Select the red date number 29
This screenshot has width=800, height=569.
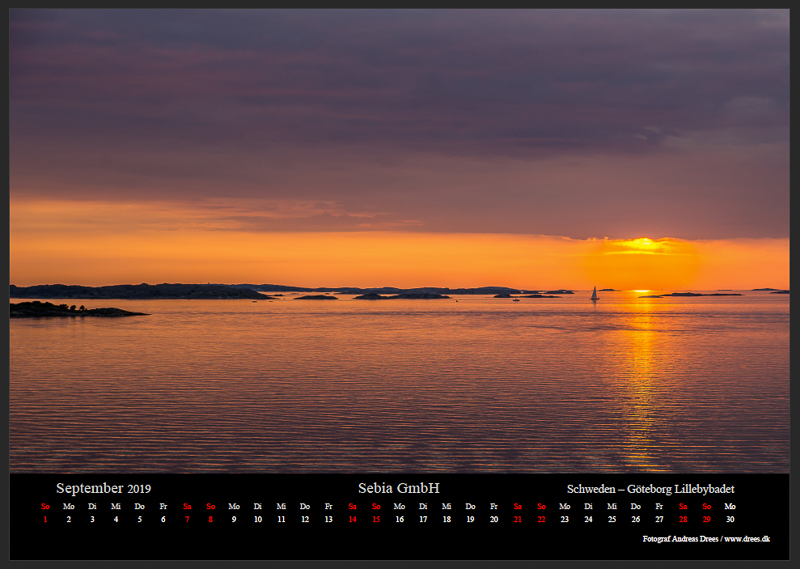pyautogui.click(x=707, y=519)
